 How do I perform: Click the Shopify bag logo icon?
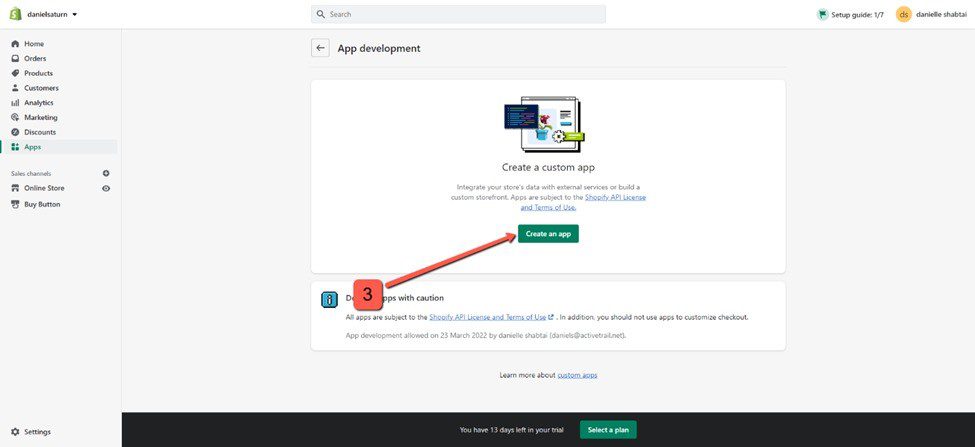coord(15,14)
